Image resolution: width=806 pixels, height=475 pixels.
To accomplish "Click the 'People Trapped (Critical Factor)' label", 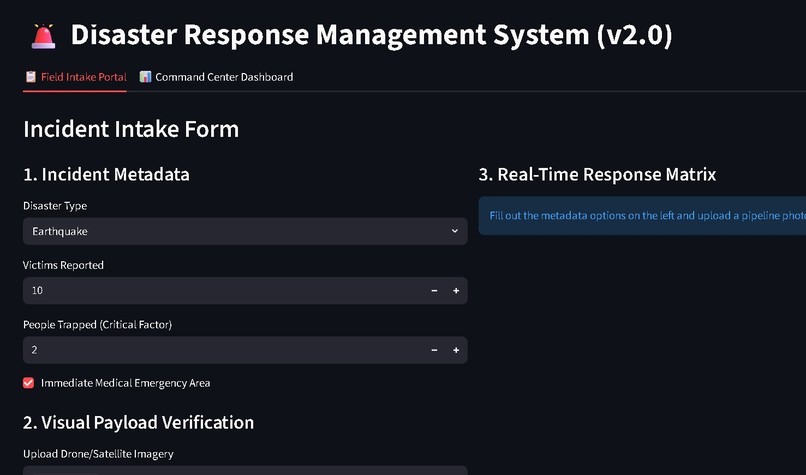I will point(98,324).
